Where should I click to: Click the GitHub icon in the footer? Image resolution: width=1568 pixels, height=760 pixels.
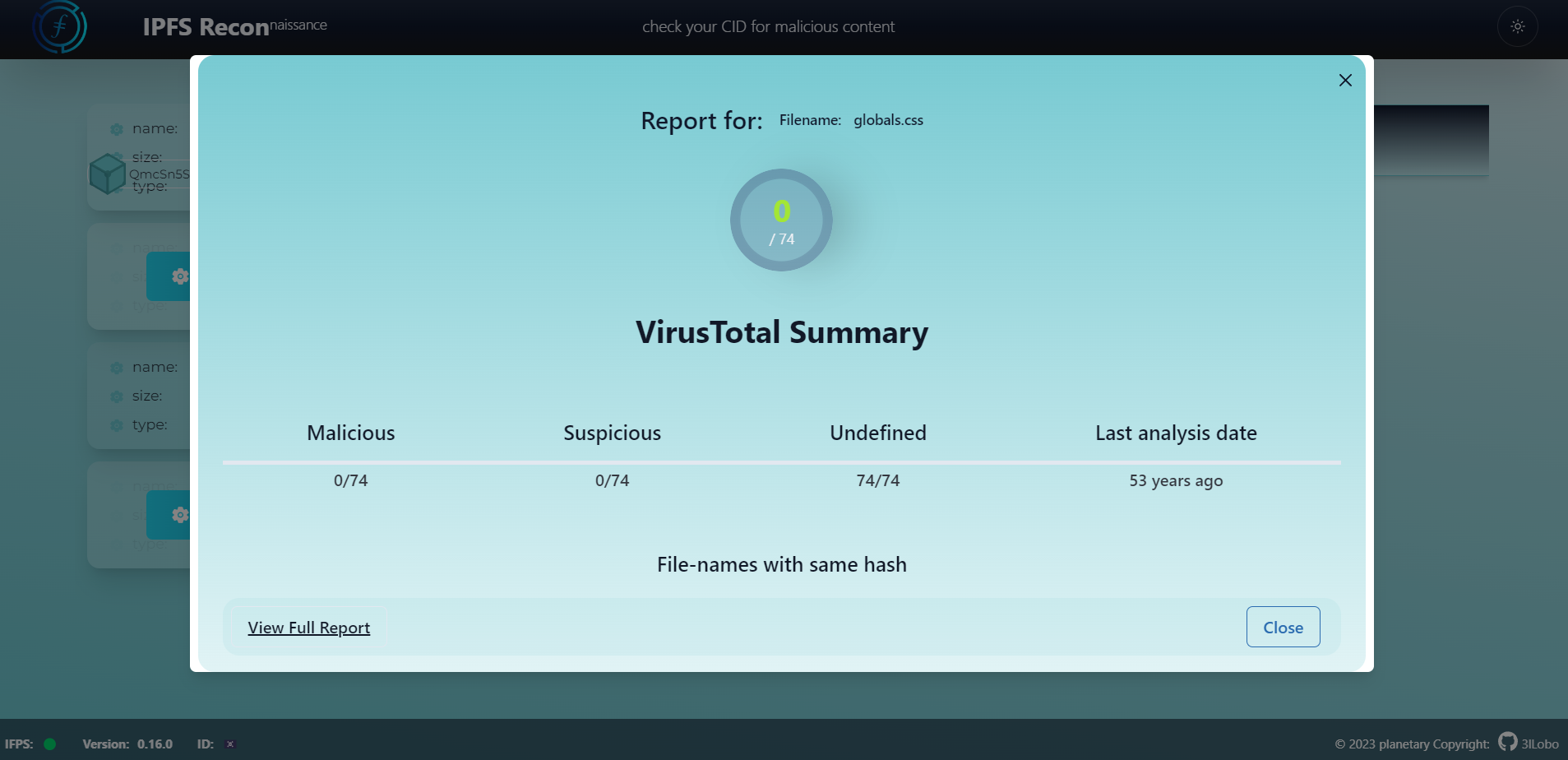point(1507,742)
